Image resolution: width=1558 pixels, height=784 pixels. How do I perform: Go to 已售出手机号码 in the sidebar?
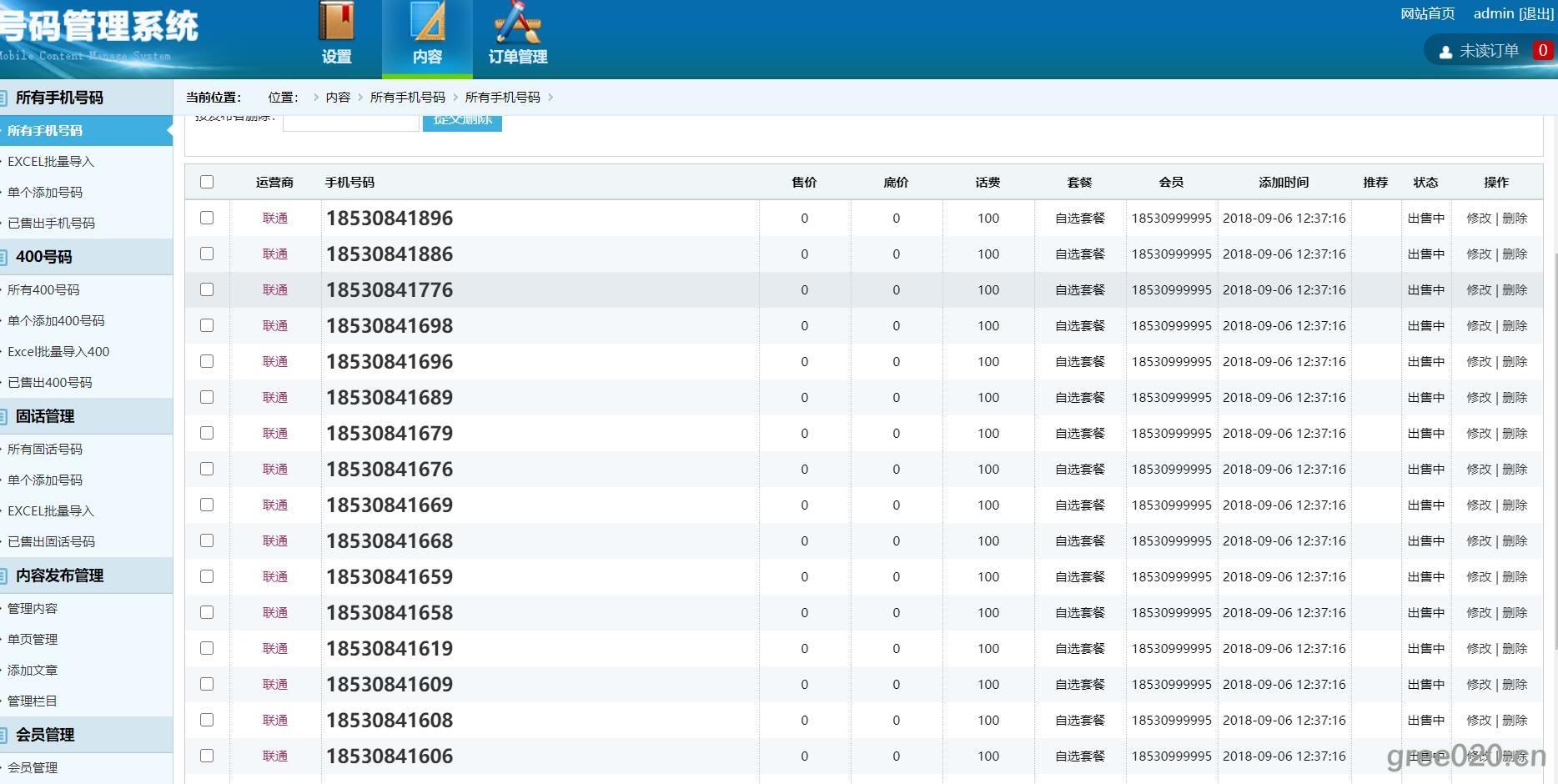pyautogui.click(x=51, y=224)
